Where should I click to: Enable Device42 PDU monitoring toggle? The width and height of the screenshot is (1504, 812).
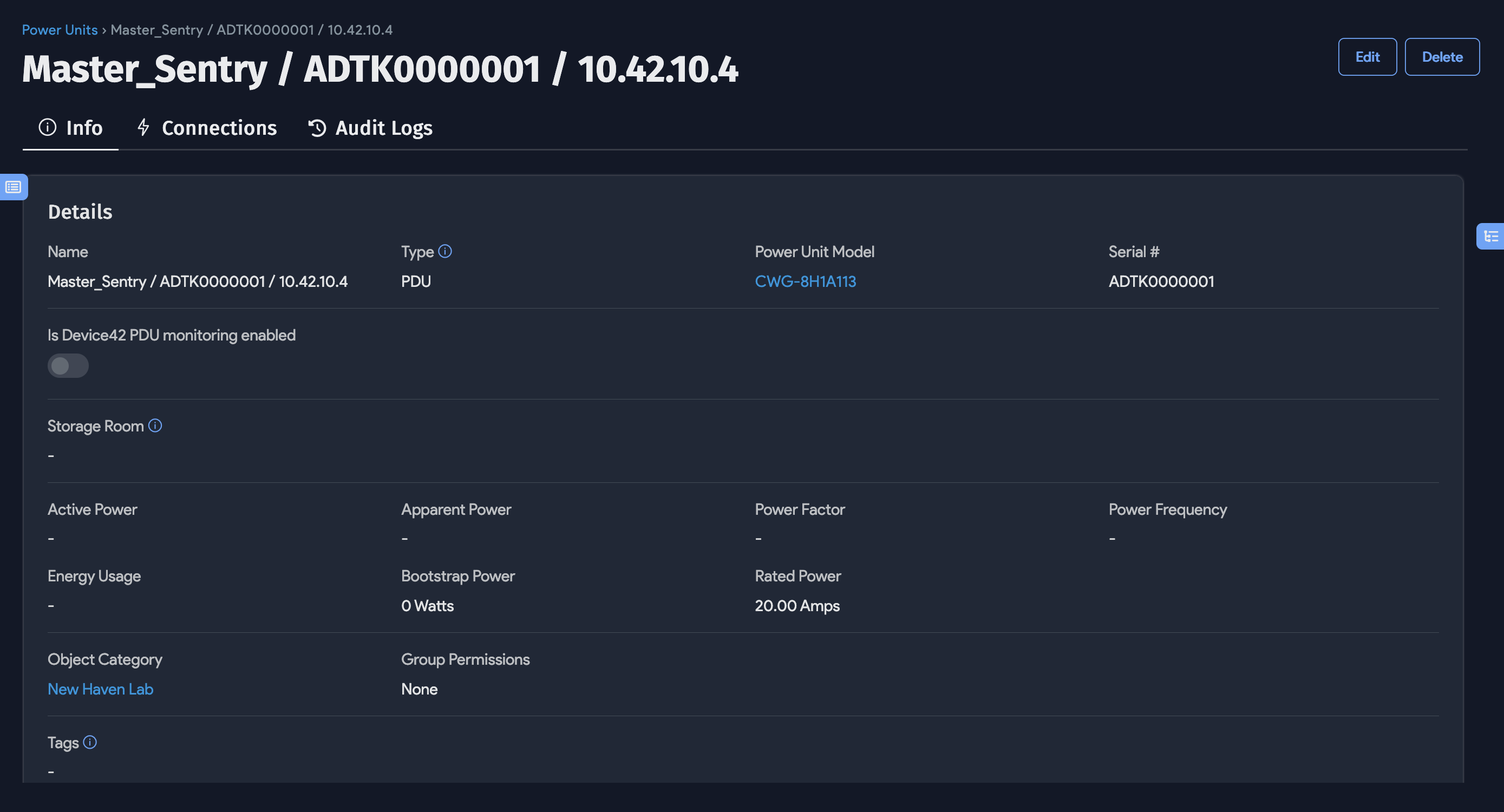point(68,366)
